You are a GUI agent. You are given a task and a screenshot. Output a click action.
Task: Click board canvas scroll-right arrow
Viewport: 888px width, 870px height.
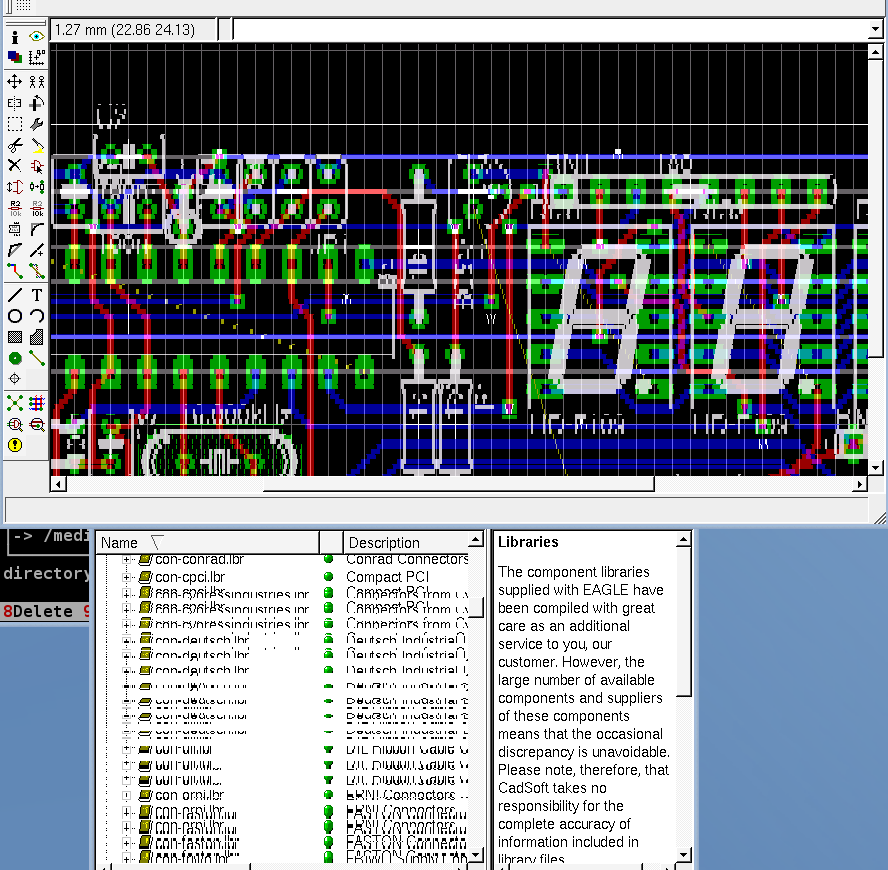(860, 484)
